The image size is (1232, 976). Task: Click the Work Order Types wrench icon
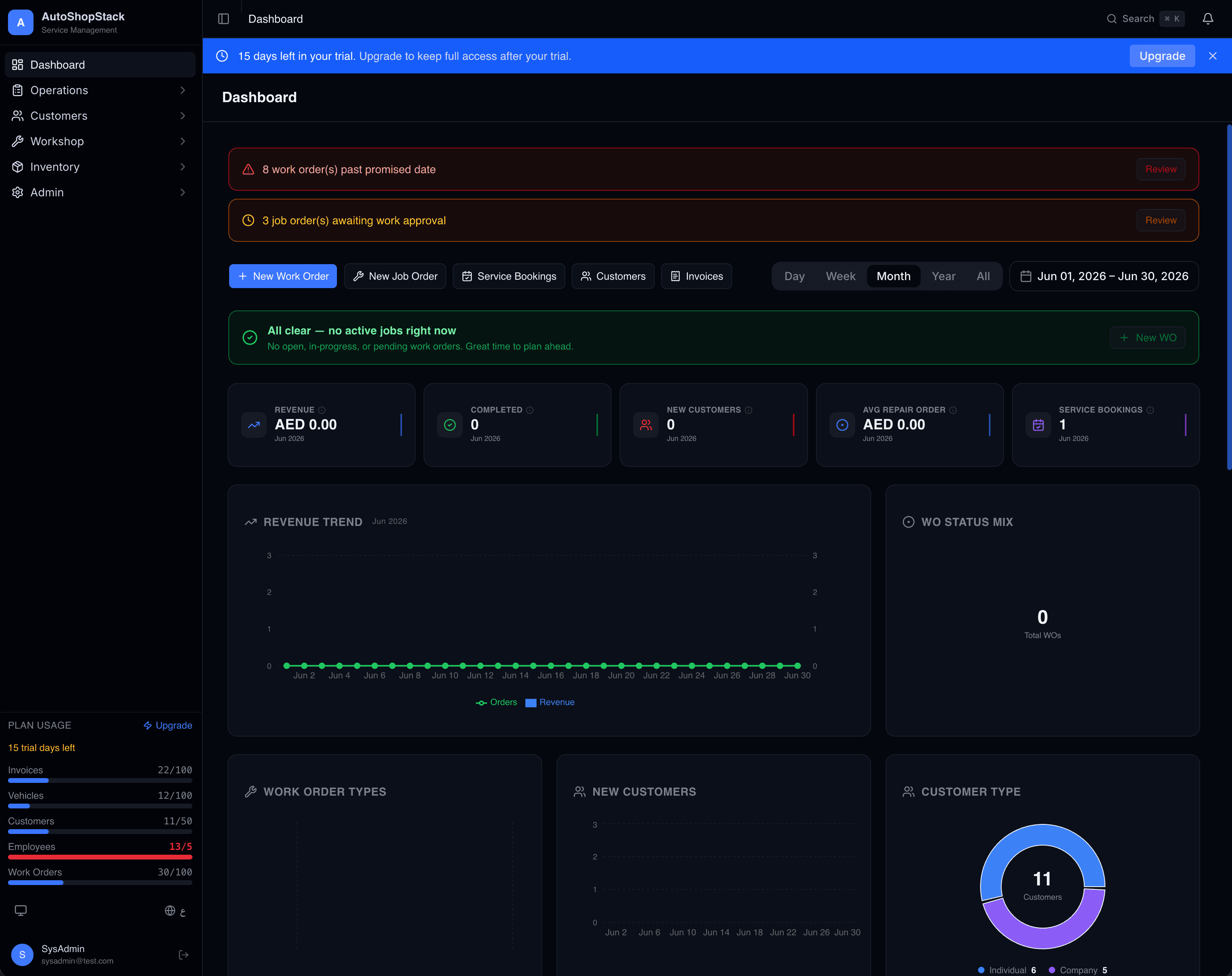[250, 792]
